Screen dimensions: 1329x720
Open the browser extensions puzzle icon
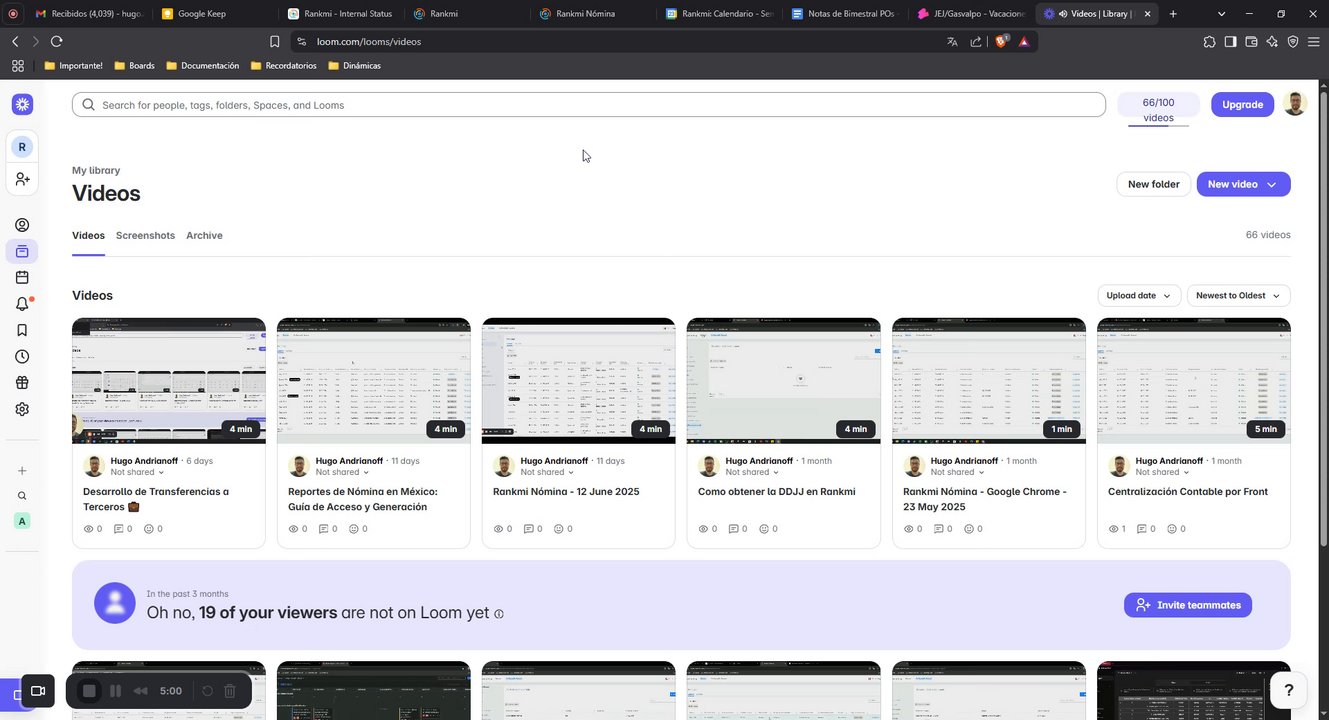1209,41
